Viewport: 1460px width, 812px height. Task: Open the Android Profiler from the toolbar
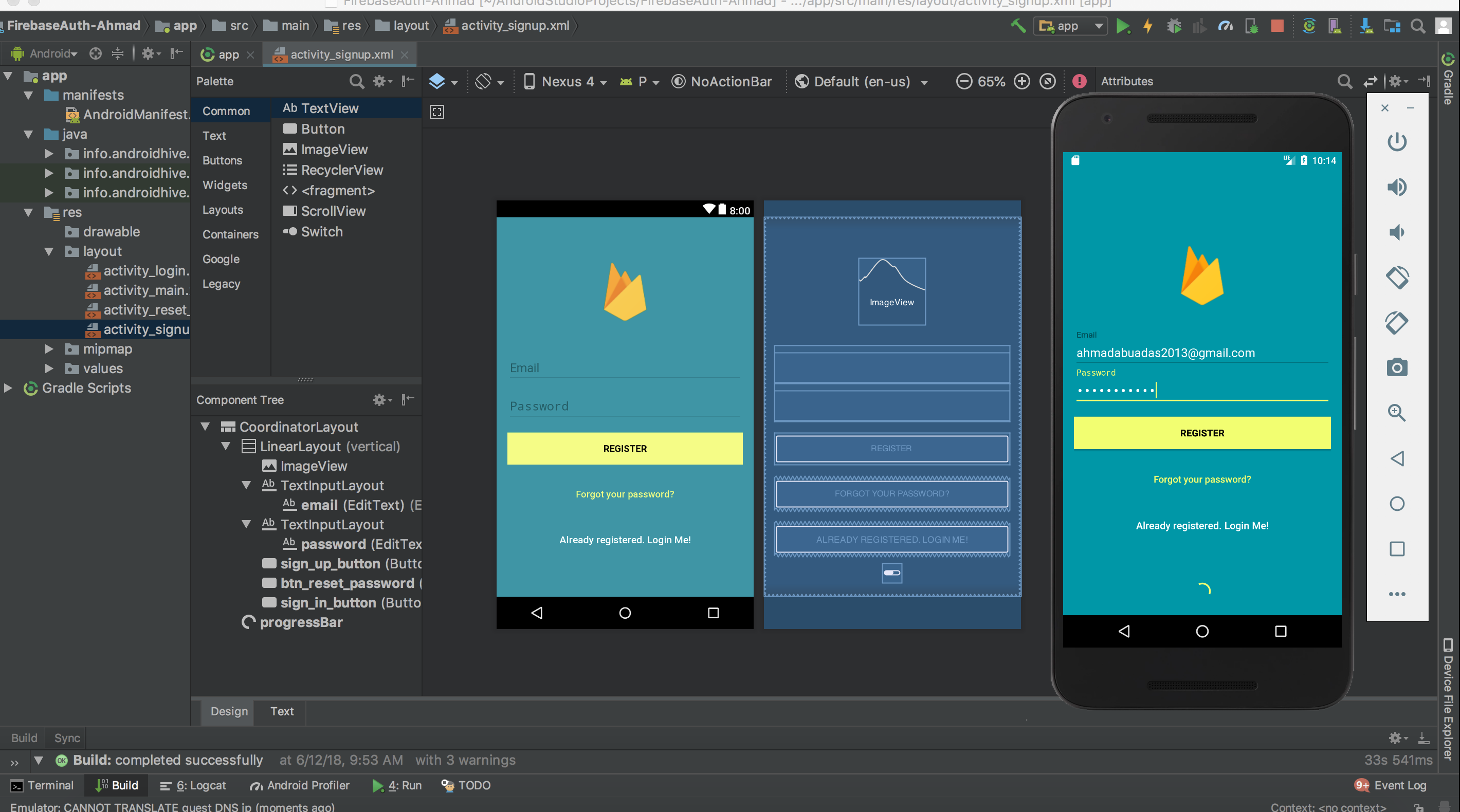click(x=1226, y=26)
